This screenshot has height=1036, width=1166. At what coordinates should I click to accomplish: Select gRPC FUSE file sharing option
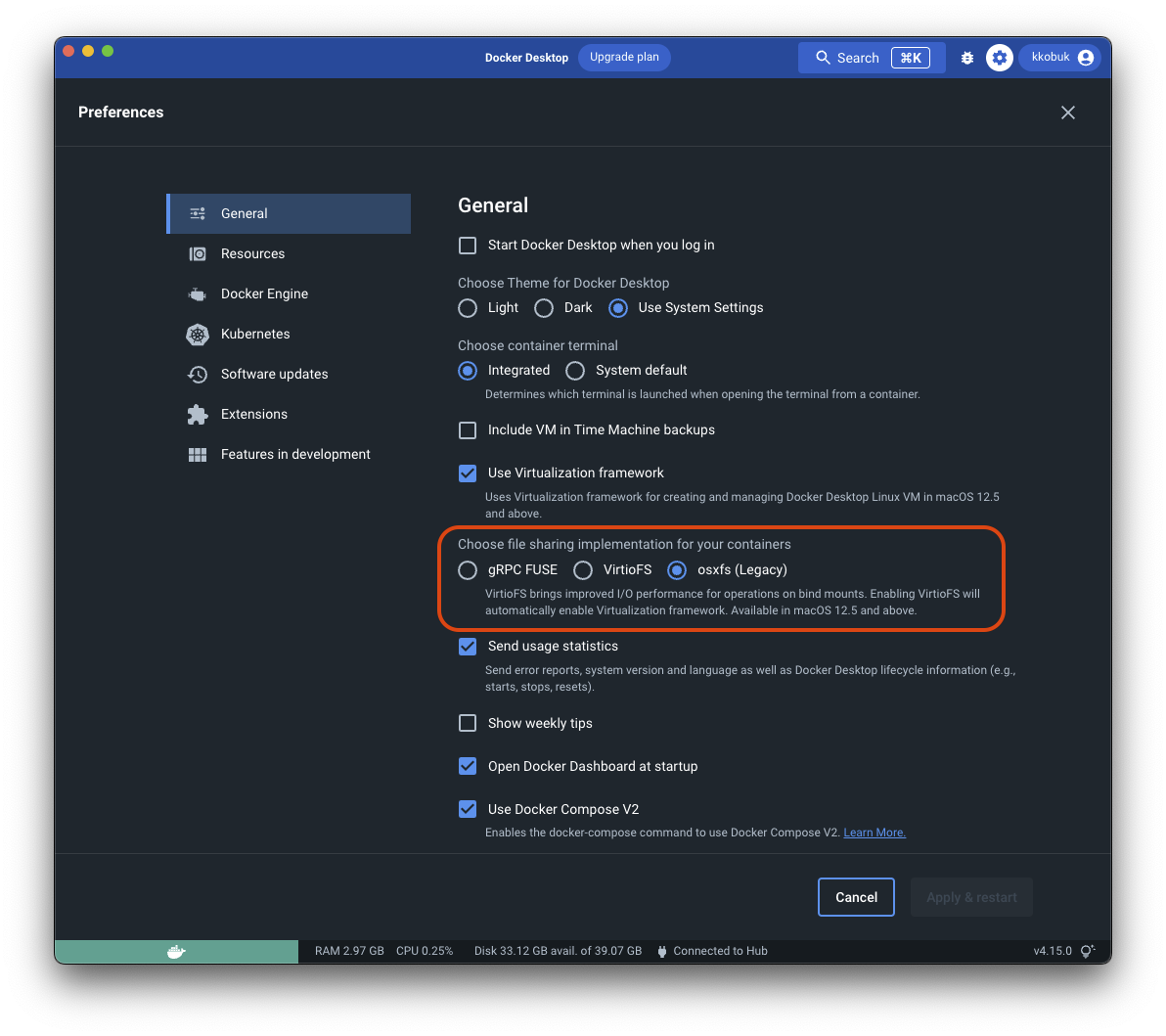467,569
